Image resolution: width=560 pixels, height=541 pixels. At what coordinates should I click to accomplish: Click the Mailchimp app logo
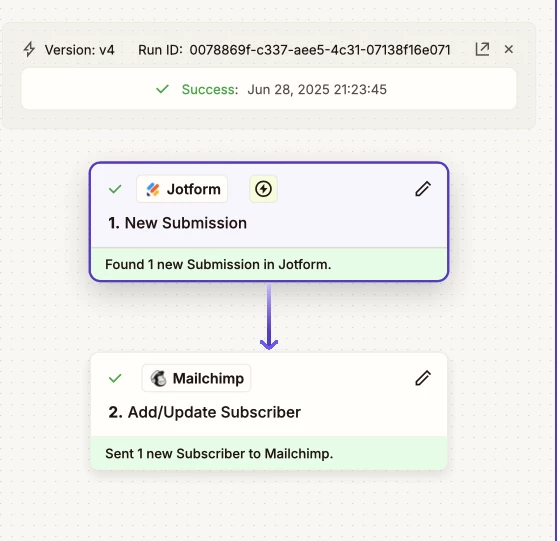click(158, 379)
